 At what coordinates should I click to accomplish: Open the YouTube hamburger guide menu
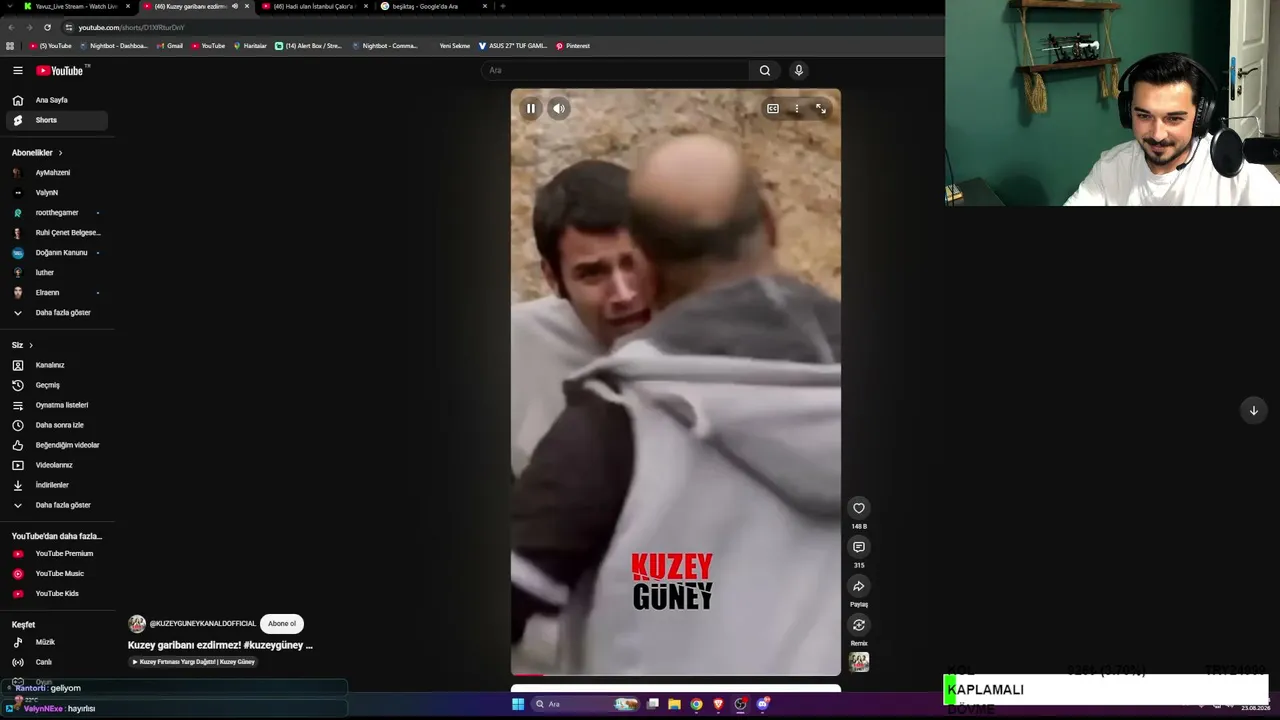[x=17, y=70]
